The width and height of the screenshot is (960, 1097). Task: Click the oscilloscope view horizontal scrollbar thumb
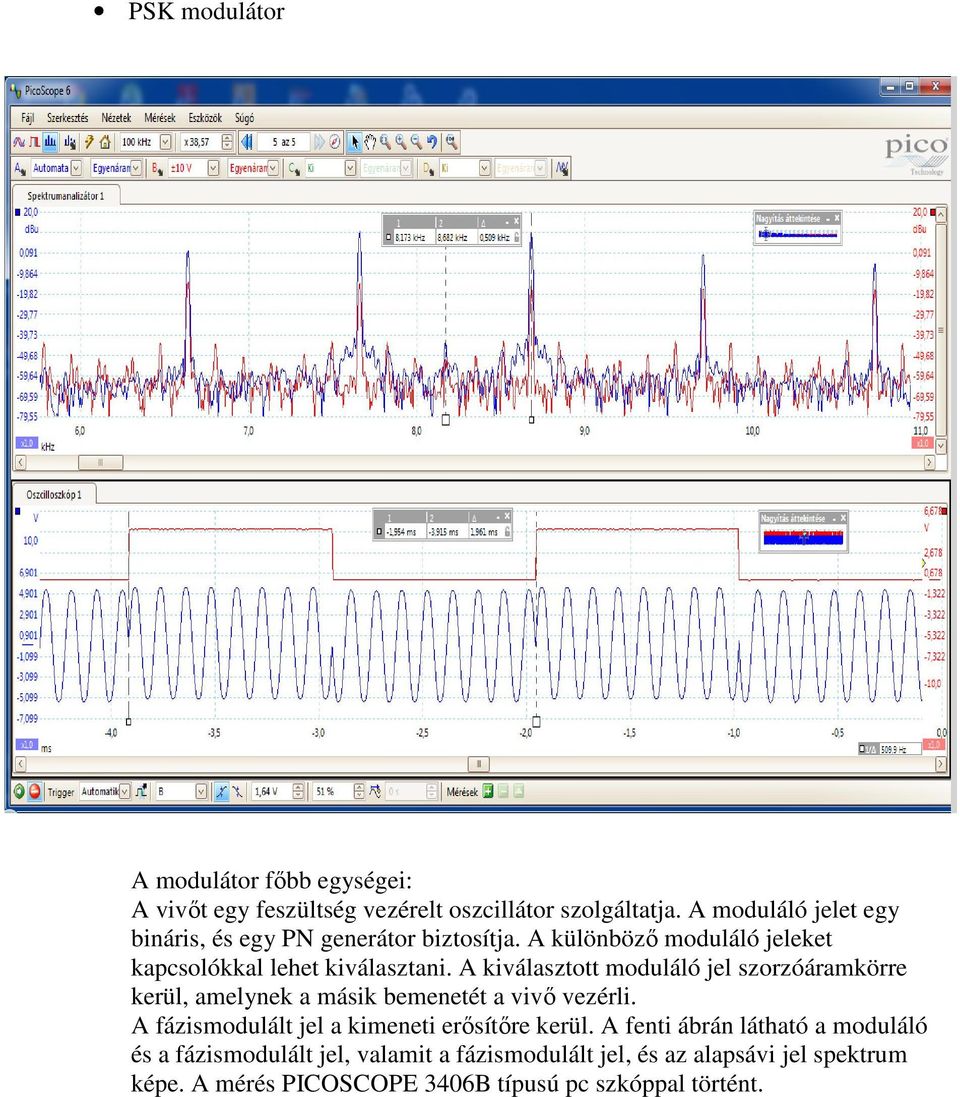coord(479,764)
